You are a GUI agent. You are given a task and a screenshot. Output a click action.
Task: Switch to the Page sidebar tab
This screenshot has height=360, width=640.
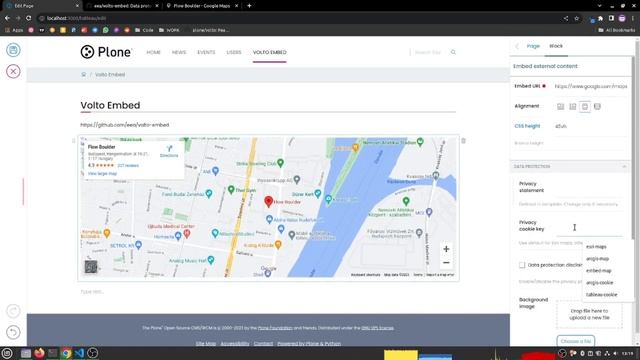[533, 46]
